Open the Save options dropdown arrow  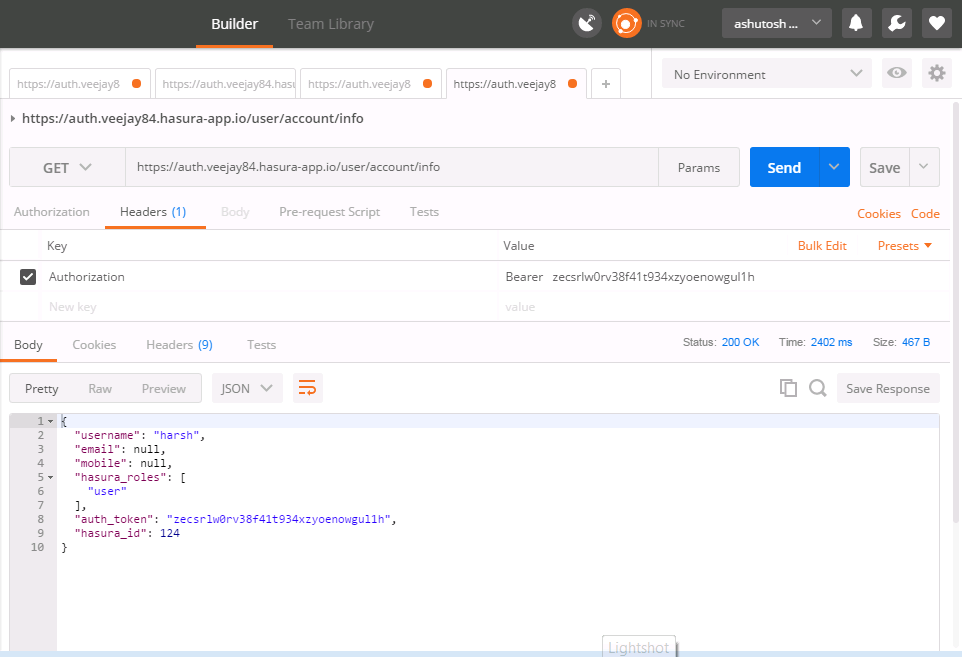(x=923, y=167)
